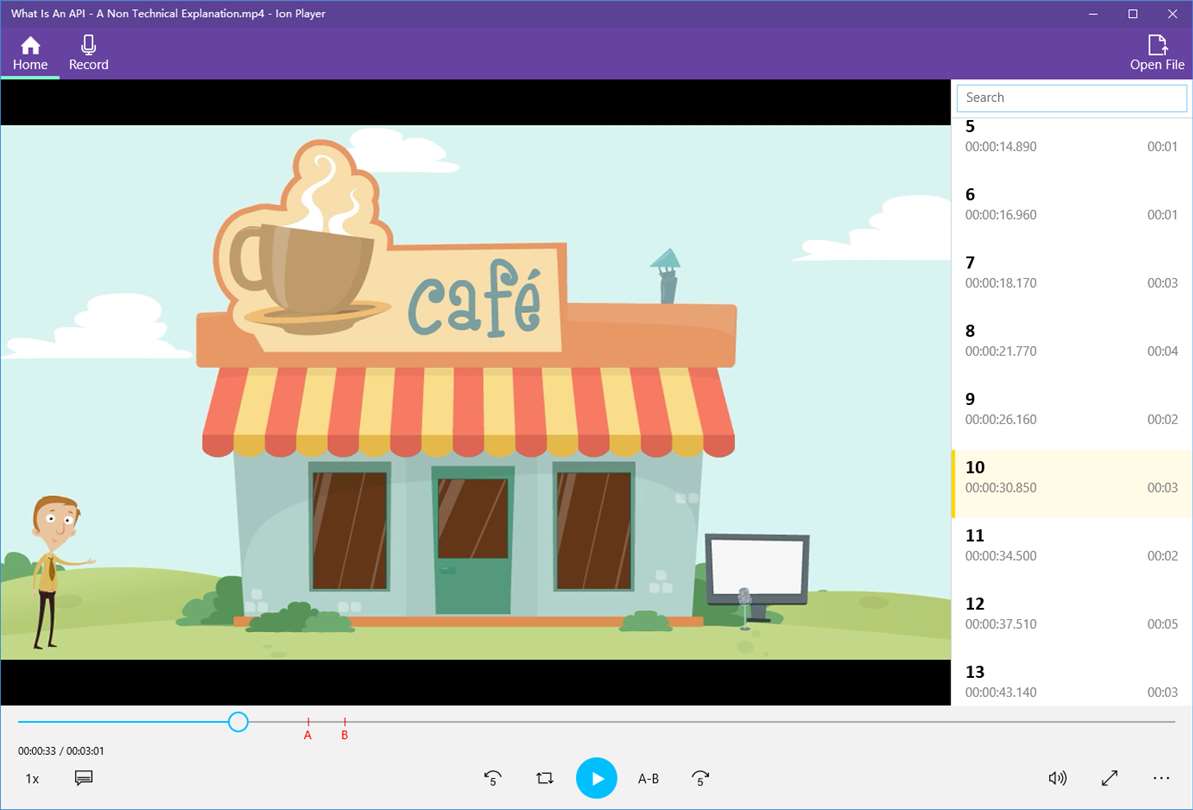Skip forward 5 seconds
This screenshot has height=810, width=1193.
point(700,778)
